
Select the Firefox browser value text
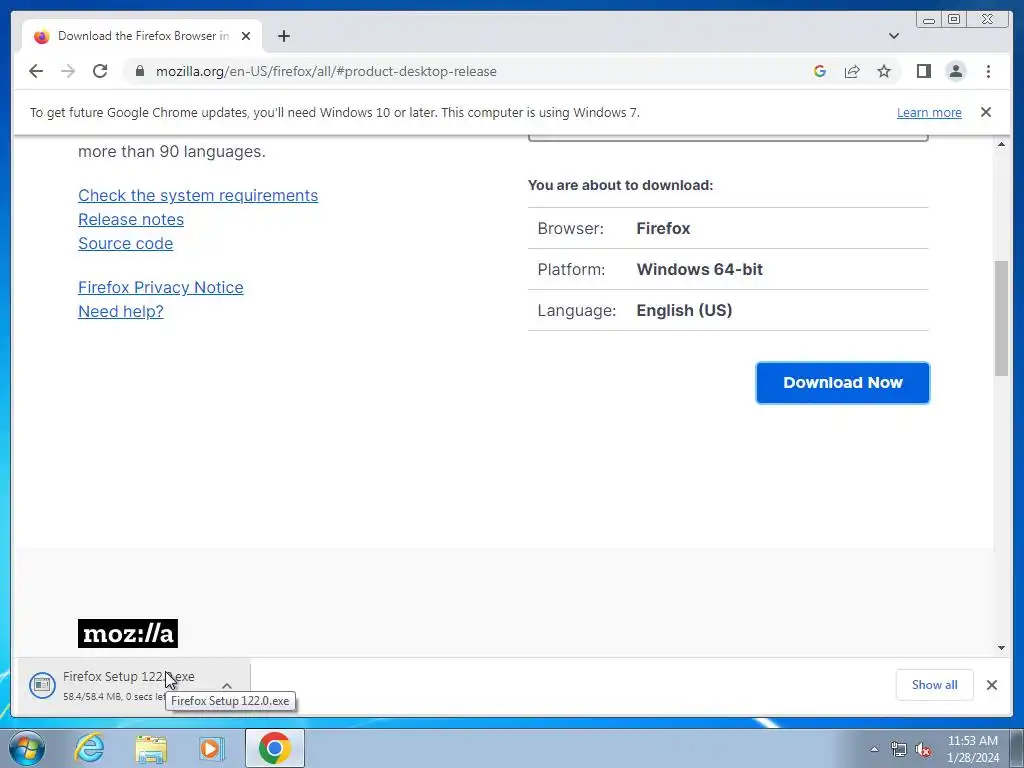coord(663,229)
